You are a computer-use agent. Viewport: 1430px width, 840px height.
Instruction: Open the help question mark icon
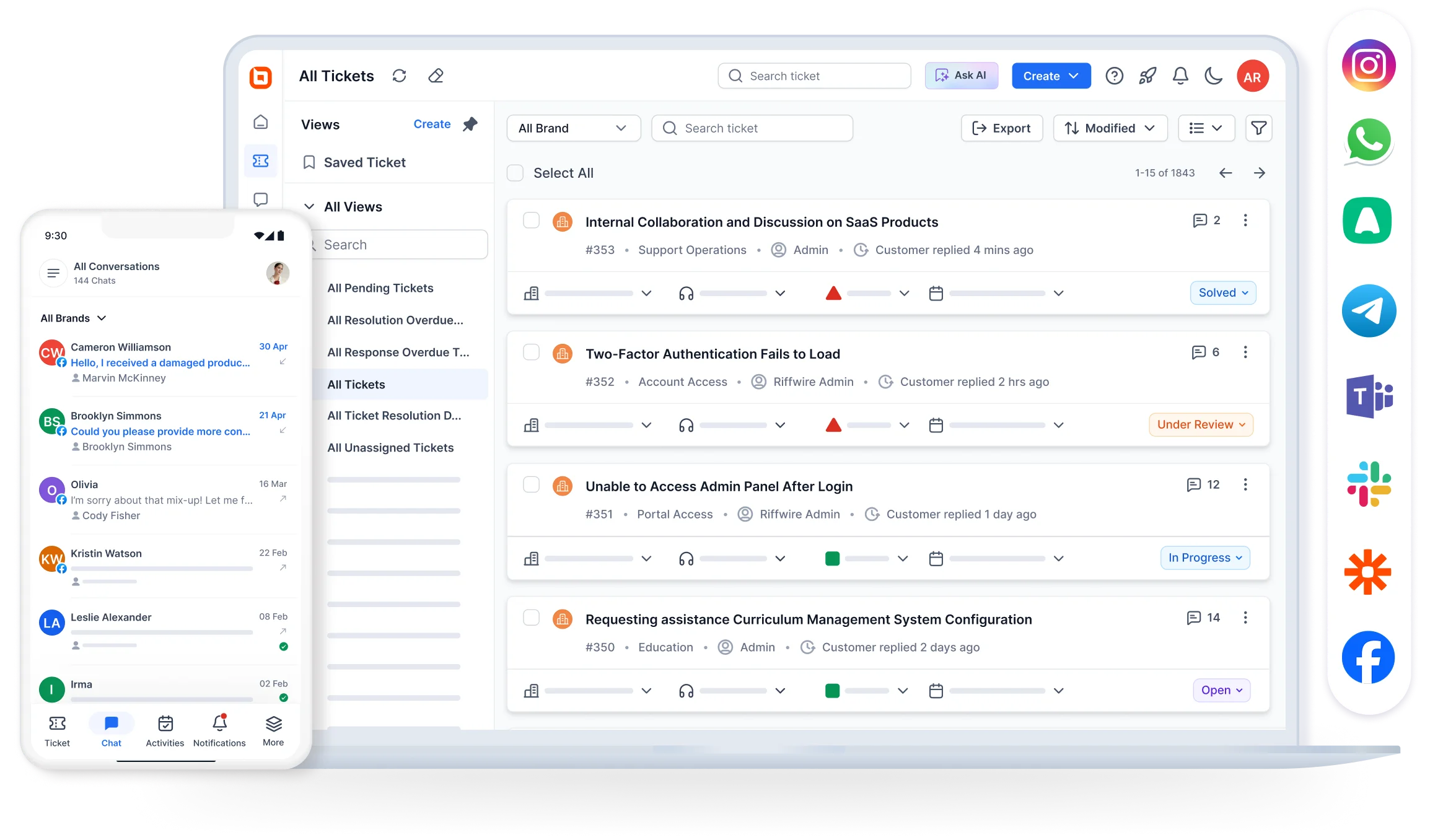[x=1115, y=76]
